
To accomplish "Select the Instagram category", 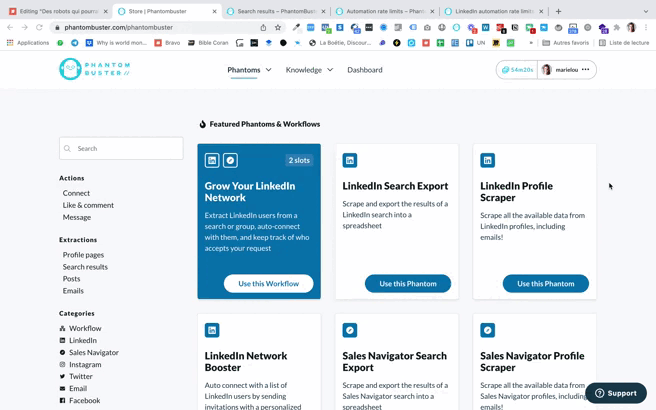I will 80,365.
